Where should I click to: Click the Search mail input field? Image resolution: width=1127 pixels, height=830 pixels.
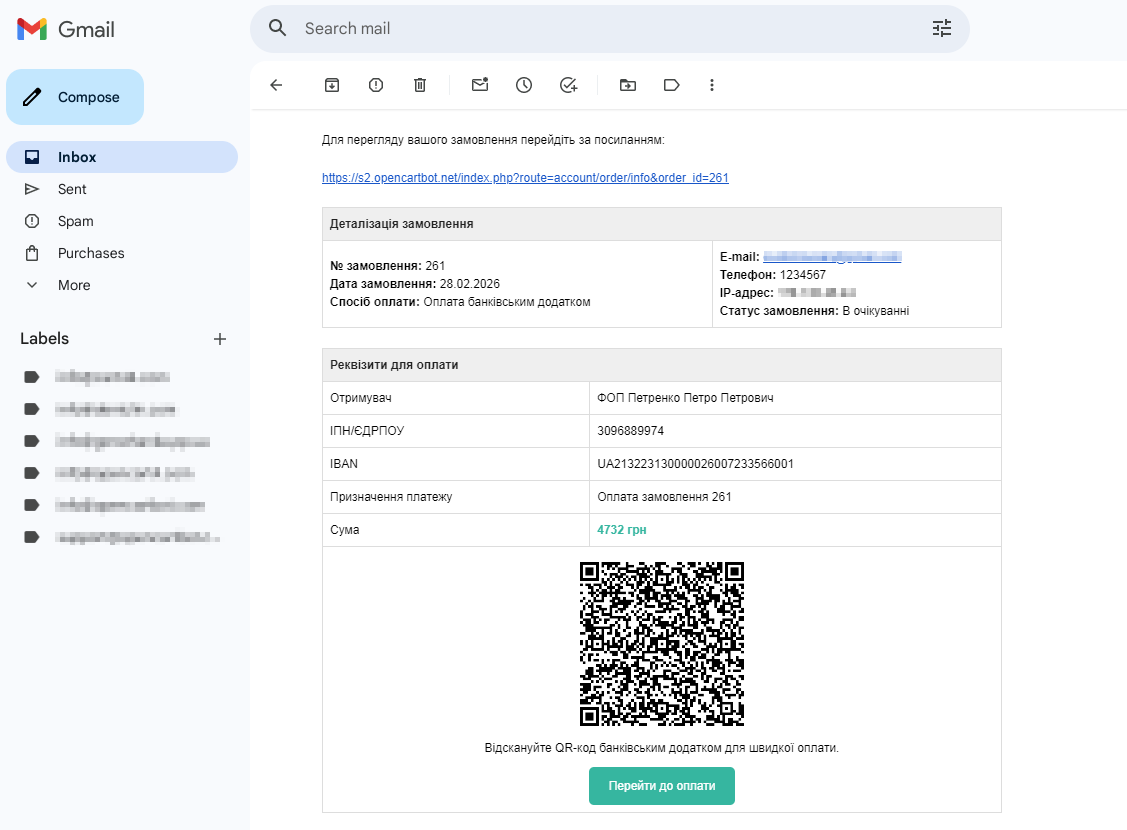pos(600,28)
